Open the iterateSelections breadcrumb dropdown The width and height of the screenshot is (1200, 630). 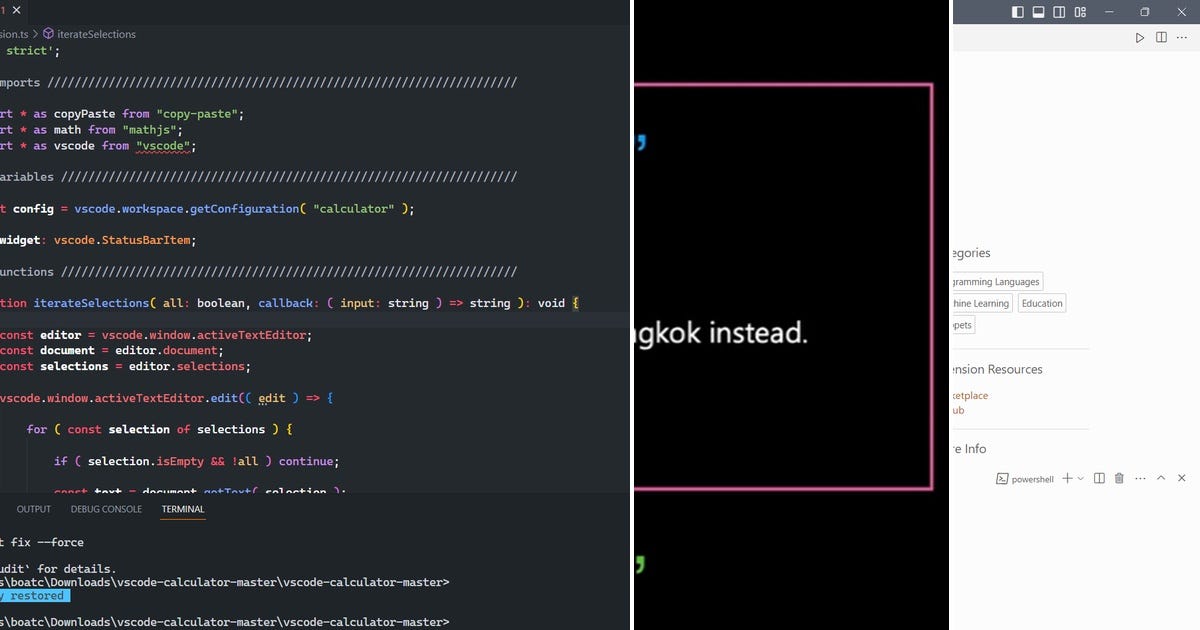[x=97, y=33]
